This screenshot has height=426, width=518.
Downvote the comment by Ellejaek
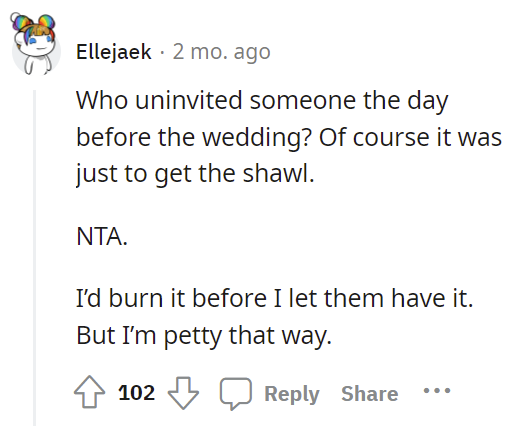pos(183,393)
